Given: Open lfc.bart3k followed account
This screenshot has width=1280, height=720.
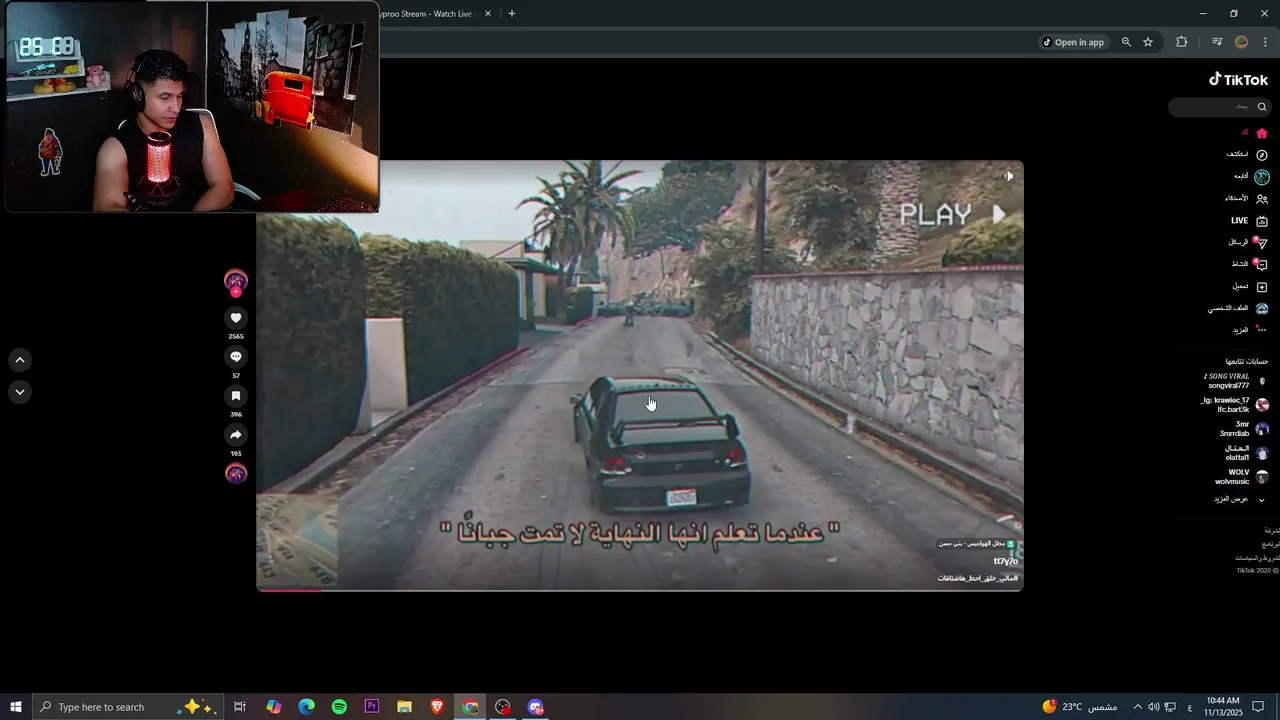Looking at the screenshot, I should (1236, 405).
